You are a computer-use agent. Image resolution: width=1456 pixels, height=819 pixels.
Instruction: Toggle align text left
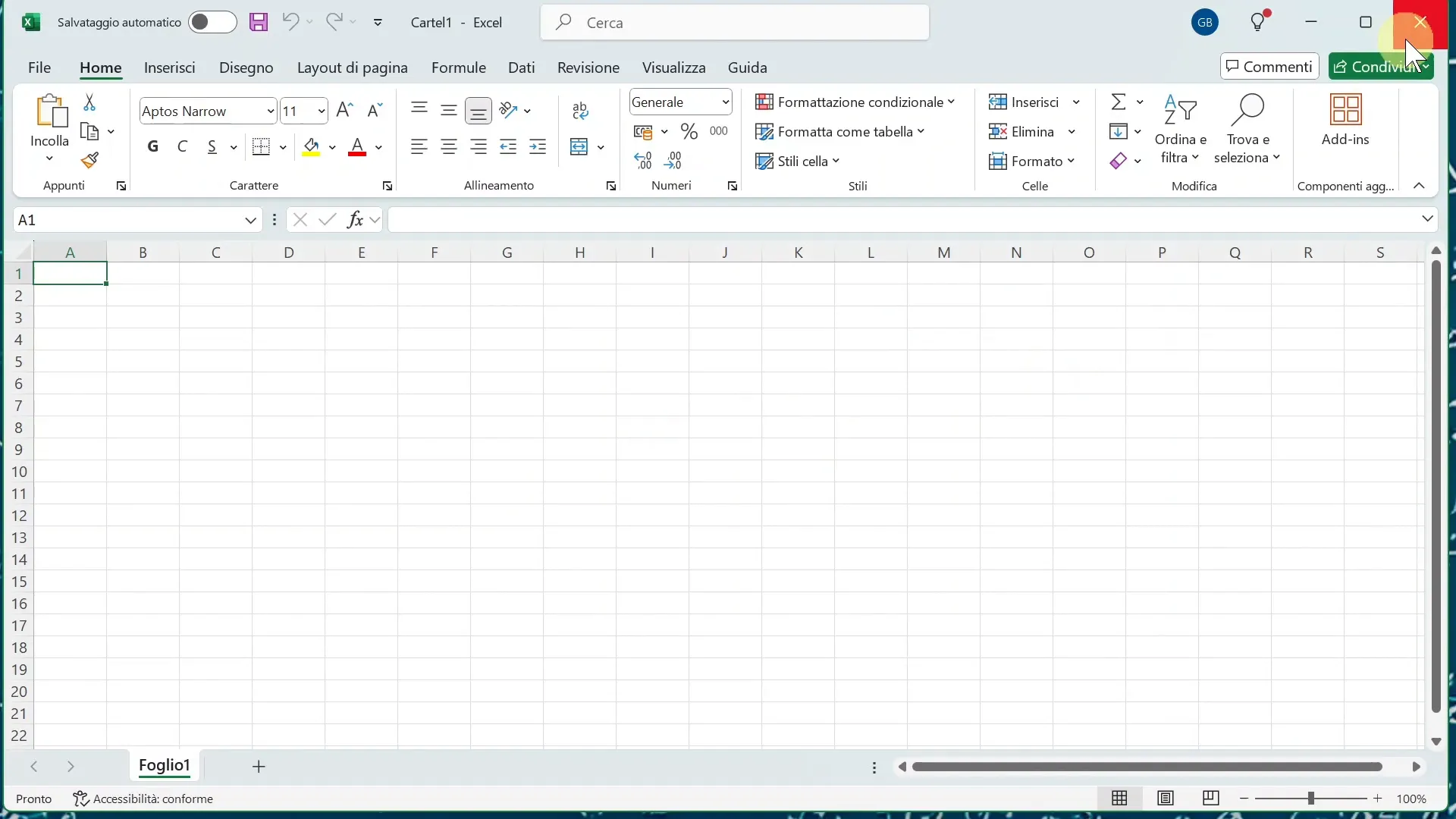coord(419,147)
